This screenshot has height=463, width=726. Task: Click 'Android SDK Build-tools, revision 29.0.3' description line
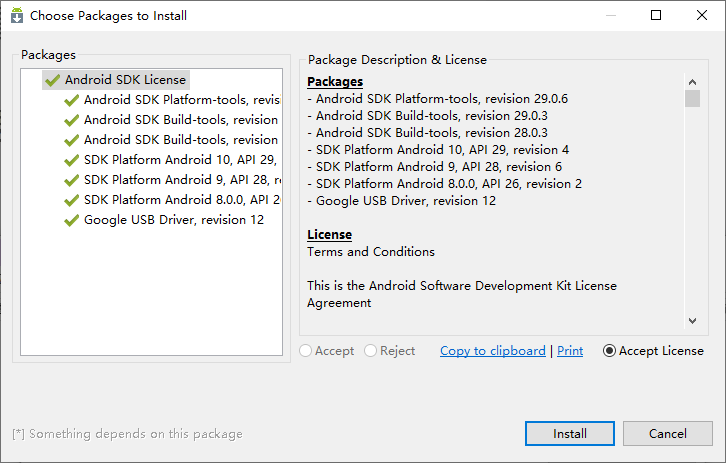pos(427,115)
